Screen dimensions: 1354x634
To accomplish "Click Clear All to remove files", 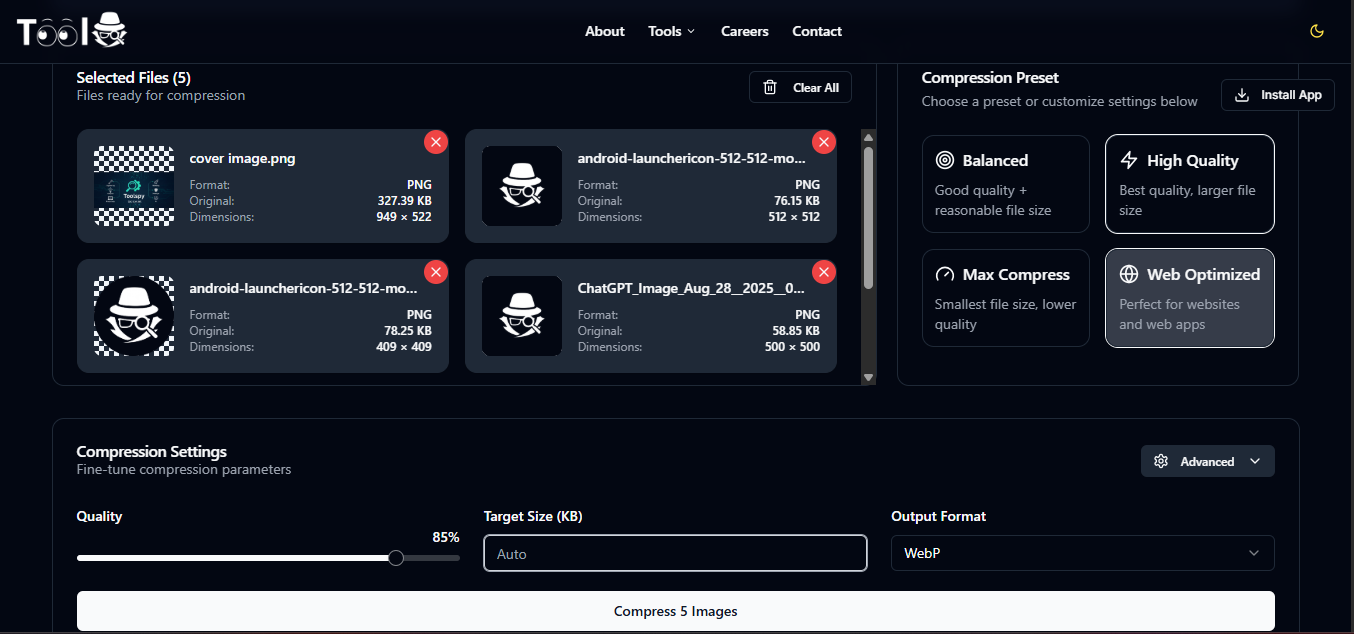I will (x=800, y=87).
